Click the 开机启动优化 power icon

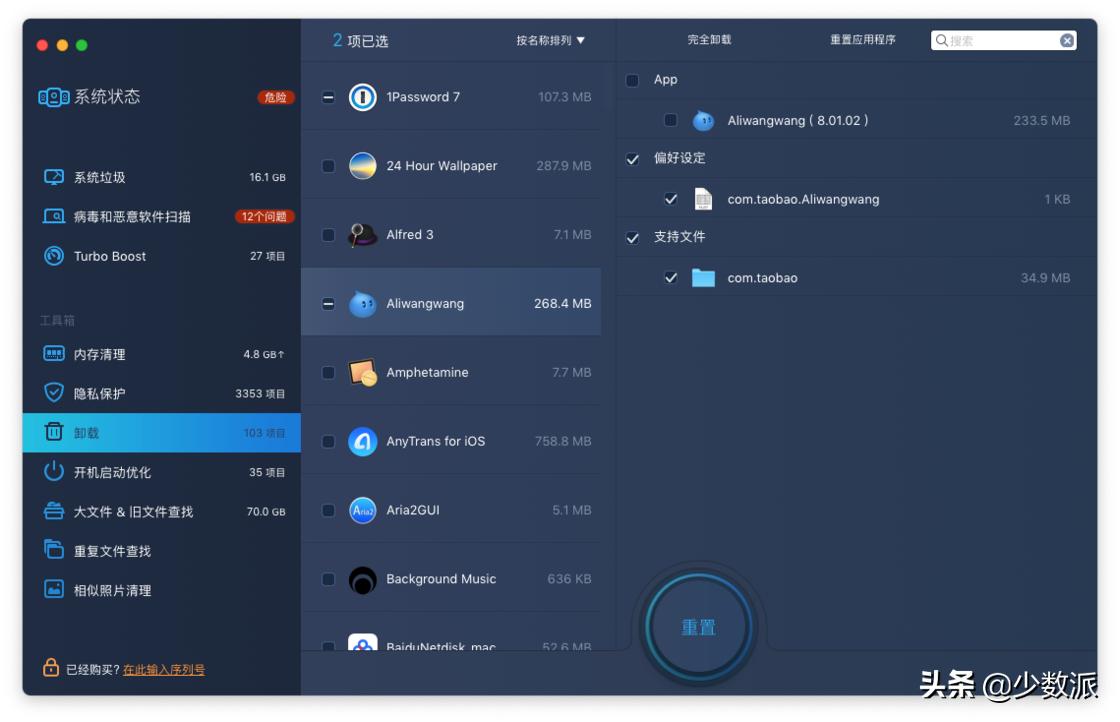(x=54, y=471)
